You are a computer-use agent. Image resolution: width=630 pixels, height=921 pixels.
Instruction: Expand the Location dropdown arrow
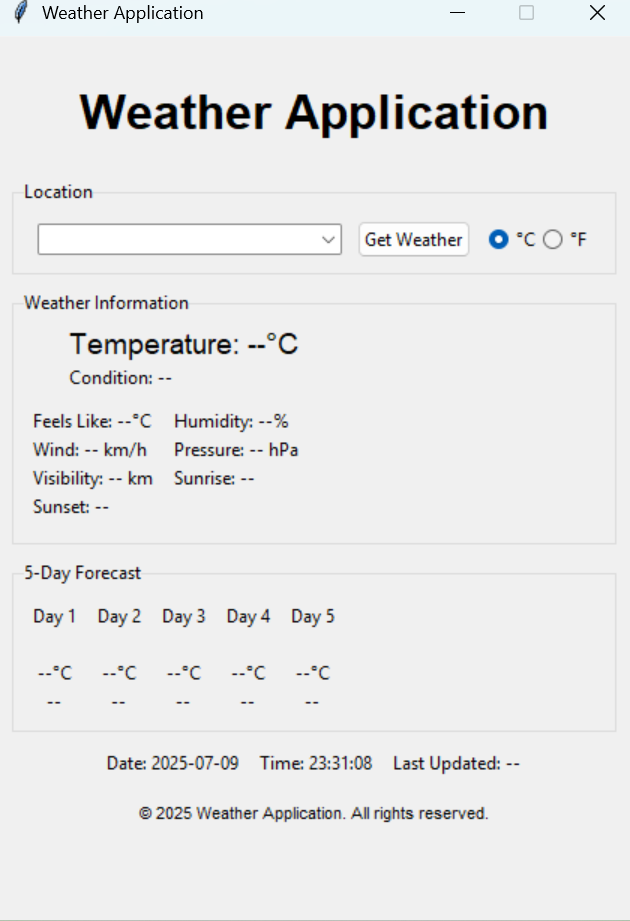[329, 240]
